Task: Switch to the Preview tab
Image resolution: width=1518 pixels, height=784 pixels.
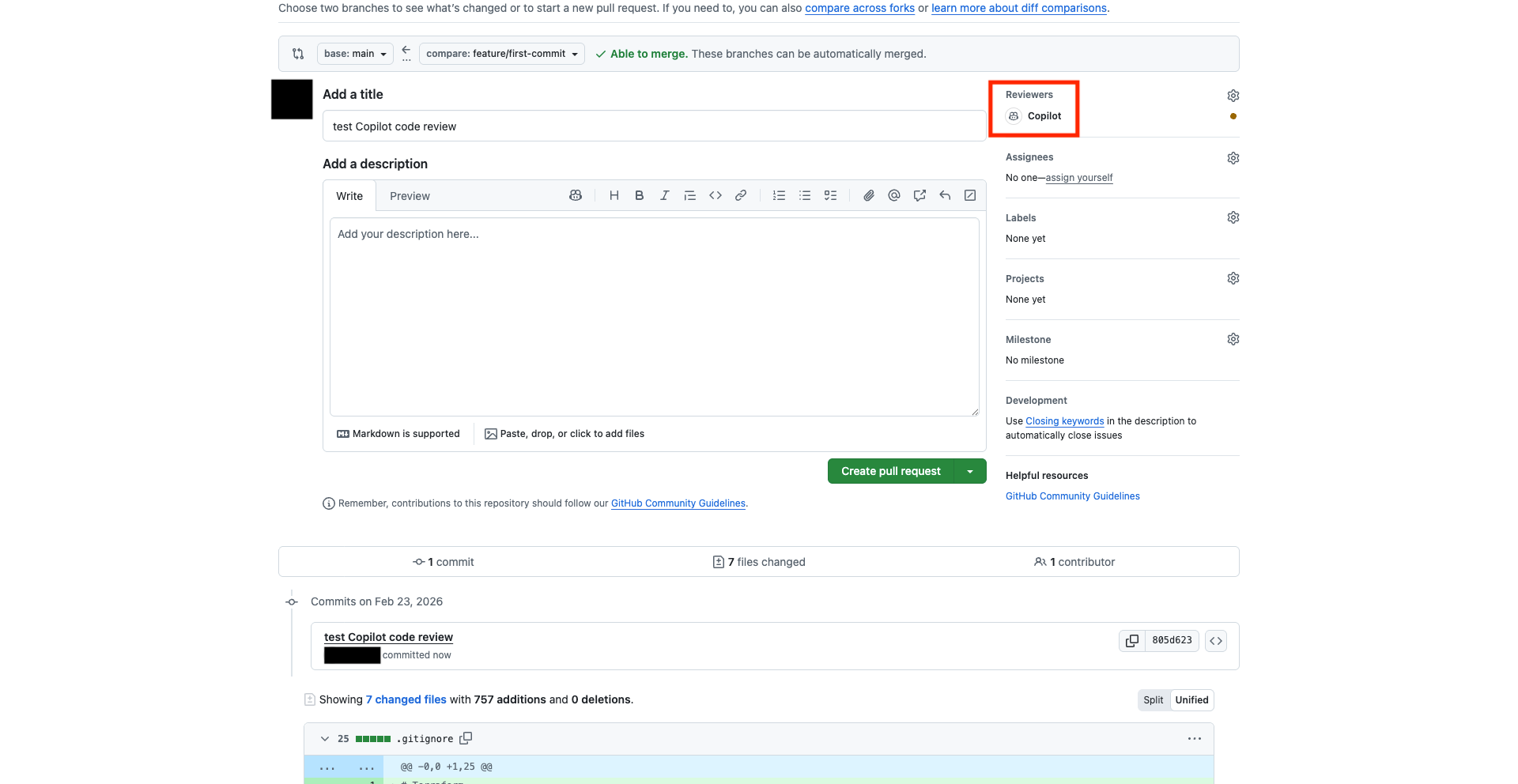Action: (410, 196)
